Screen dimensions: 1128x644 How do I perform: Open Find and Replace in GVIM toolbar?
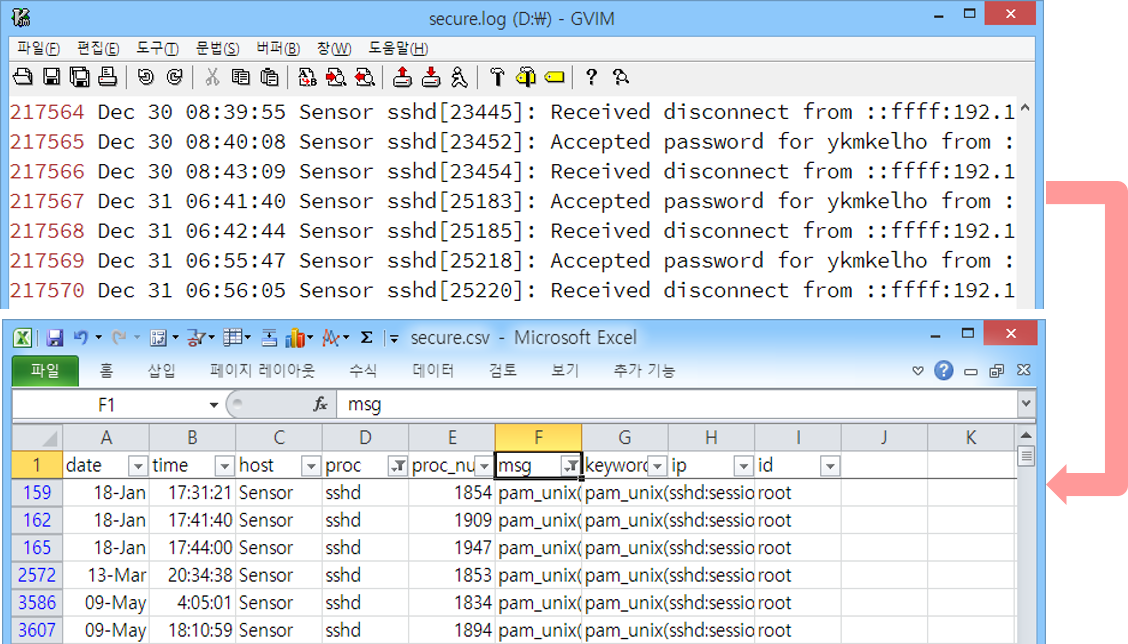307,77
